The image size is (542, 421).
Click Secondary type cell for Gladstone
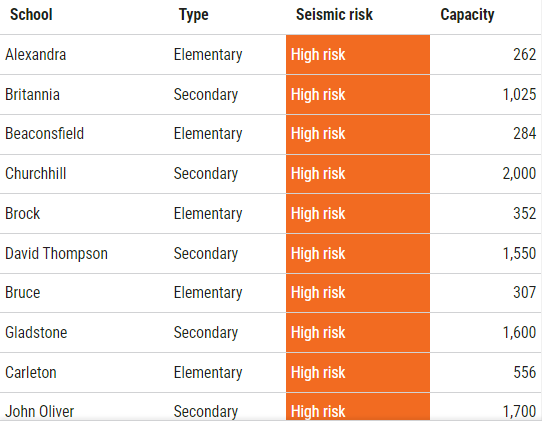(206, 333)
